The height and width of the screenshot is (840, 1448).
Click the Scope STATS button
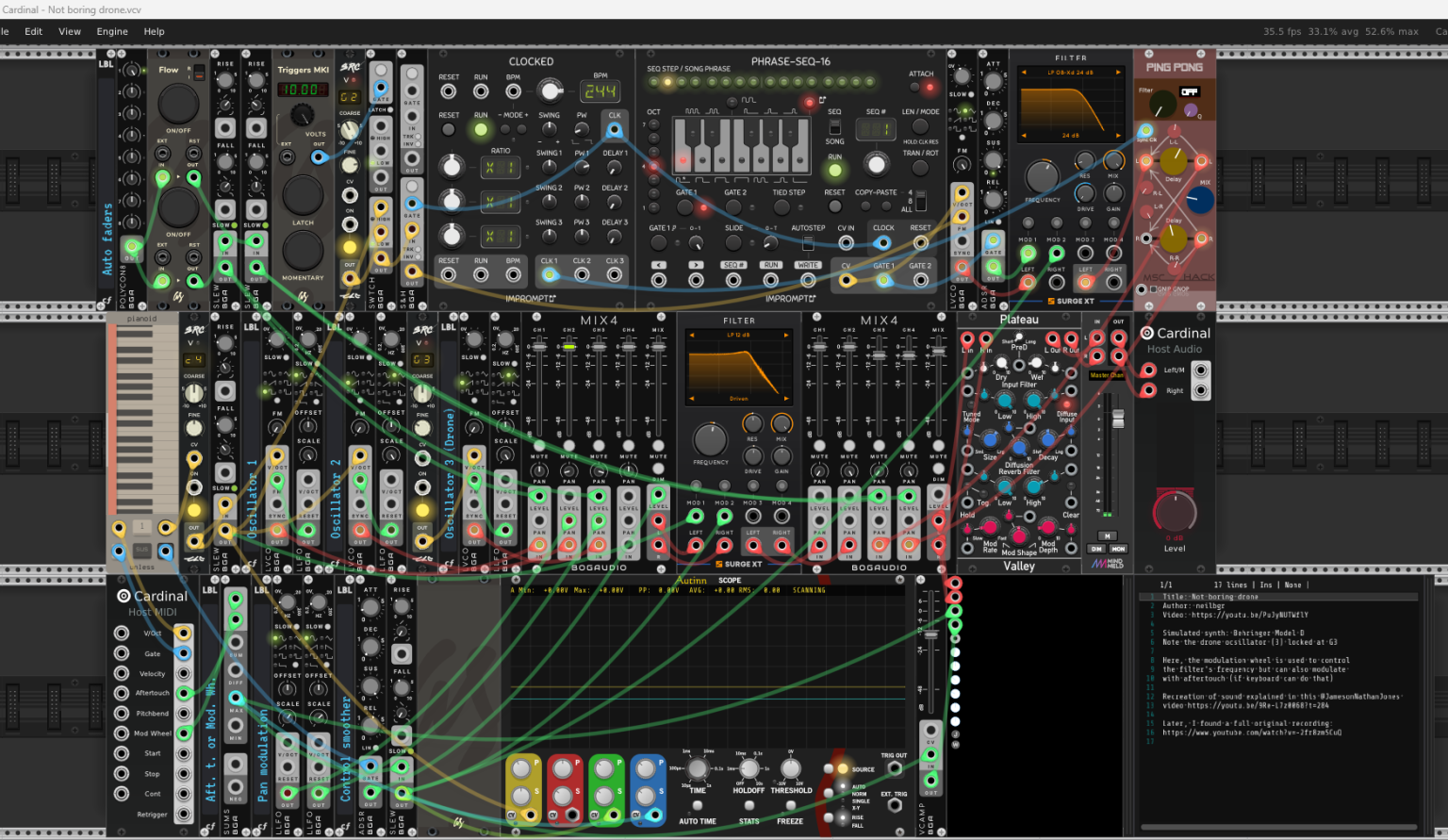749,805
